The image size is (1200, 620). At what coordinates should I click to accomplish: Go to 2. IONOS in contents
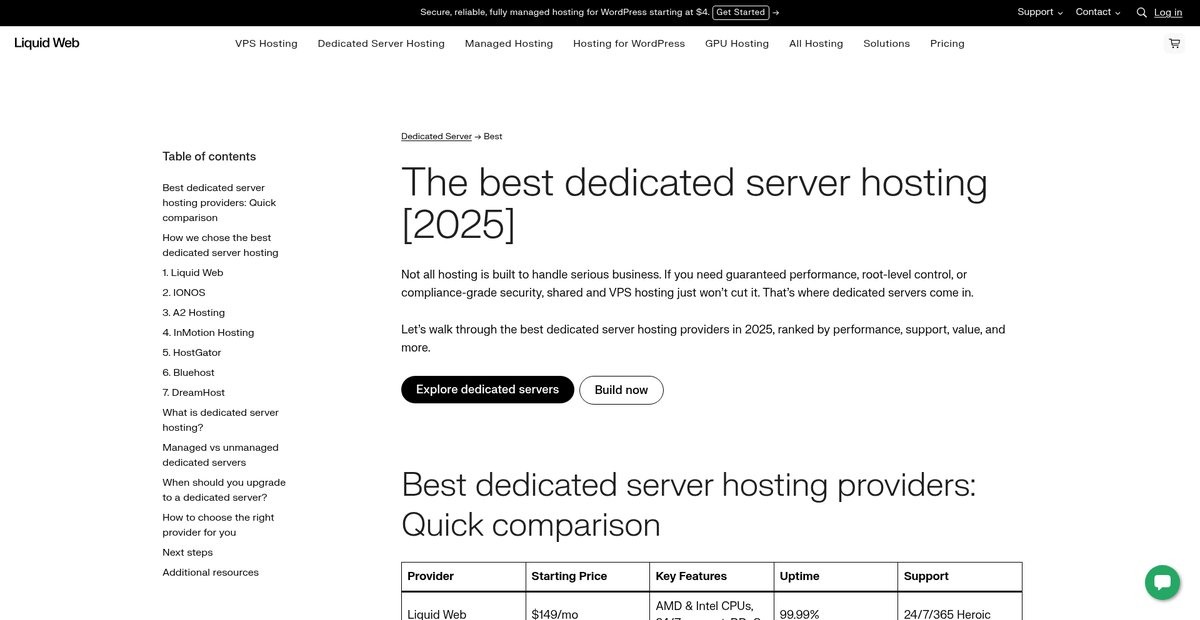(184, 293)
